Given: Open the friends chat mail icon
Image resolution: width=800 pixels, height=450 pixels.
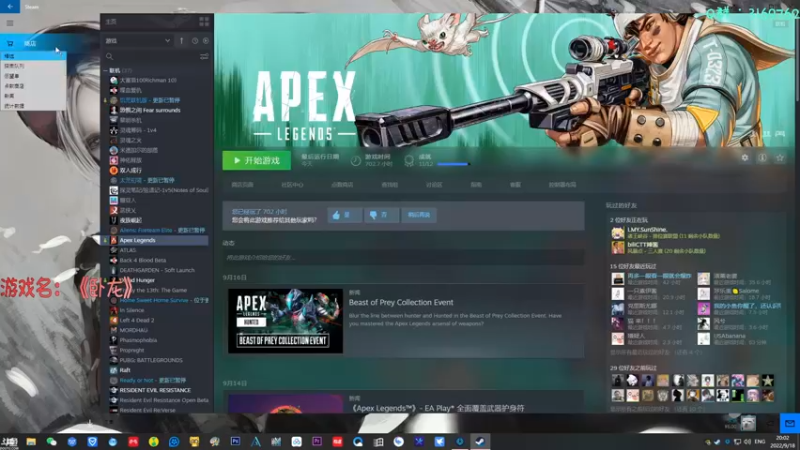Looking at the screenshot, I should tap(790, 423).
